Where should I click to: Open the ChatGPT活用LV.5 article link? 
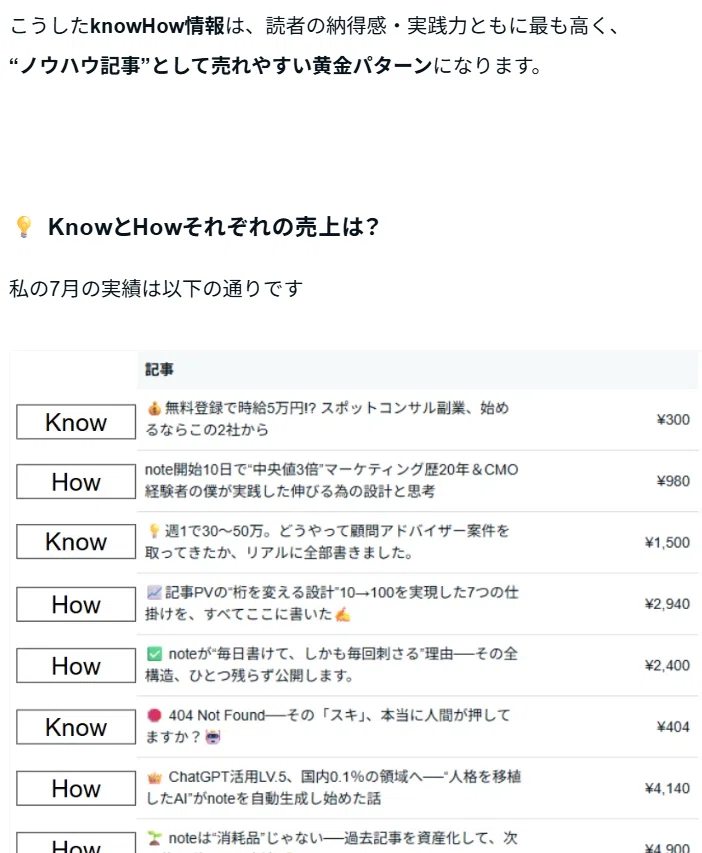point(333,788)
